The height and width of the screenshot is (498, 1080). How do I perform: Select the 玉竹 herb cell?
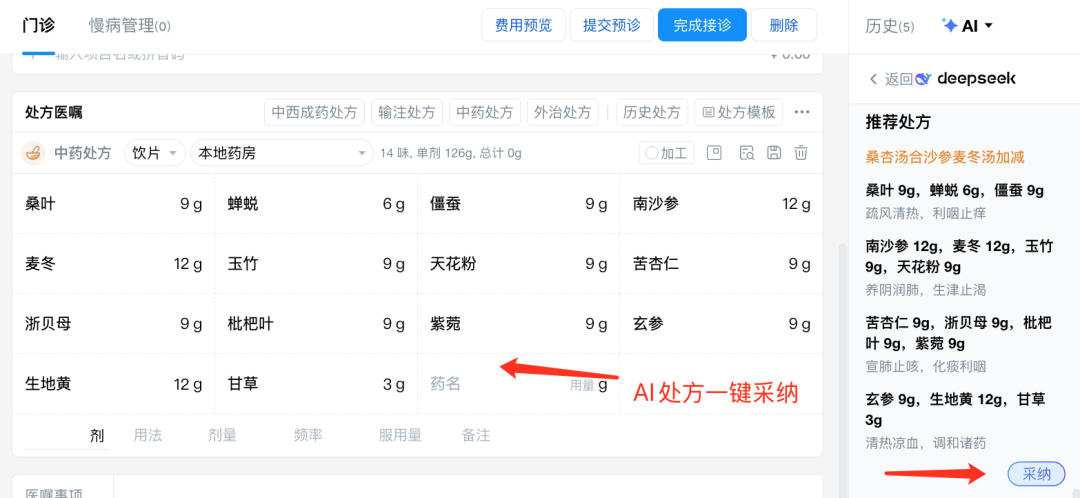tap(316, 264)
